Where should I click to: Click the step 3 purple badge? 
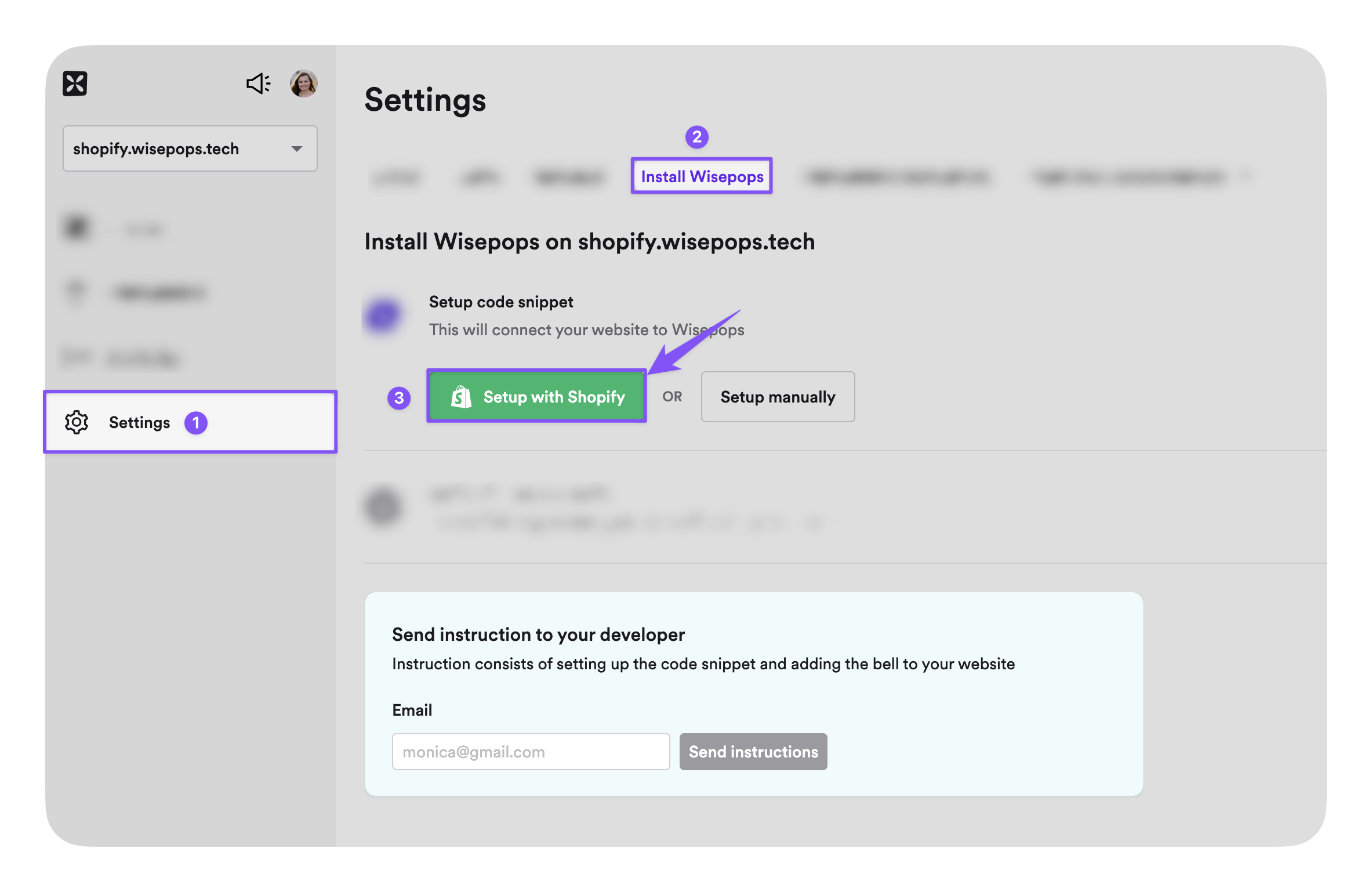point(399,398)
